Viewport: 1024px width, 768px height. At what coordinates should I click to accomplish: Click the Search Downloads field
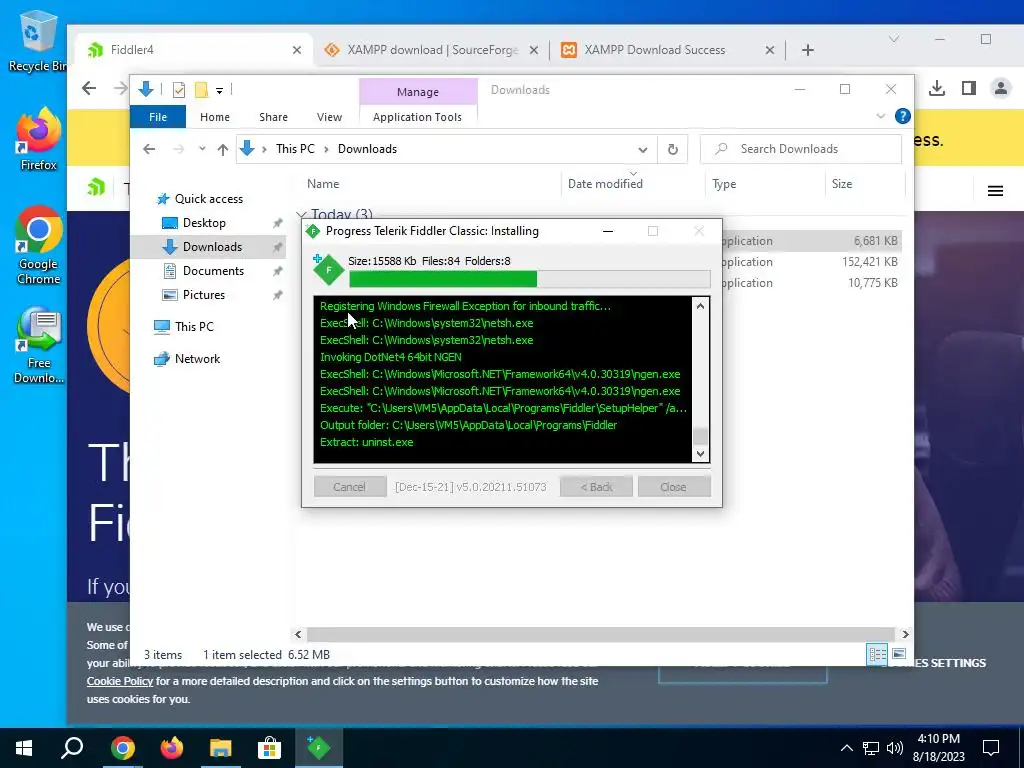pyautogui.click(x=801, y=149)
